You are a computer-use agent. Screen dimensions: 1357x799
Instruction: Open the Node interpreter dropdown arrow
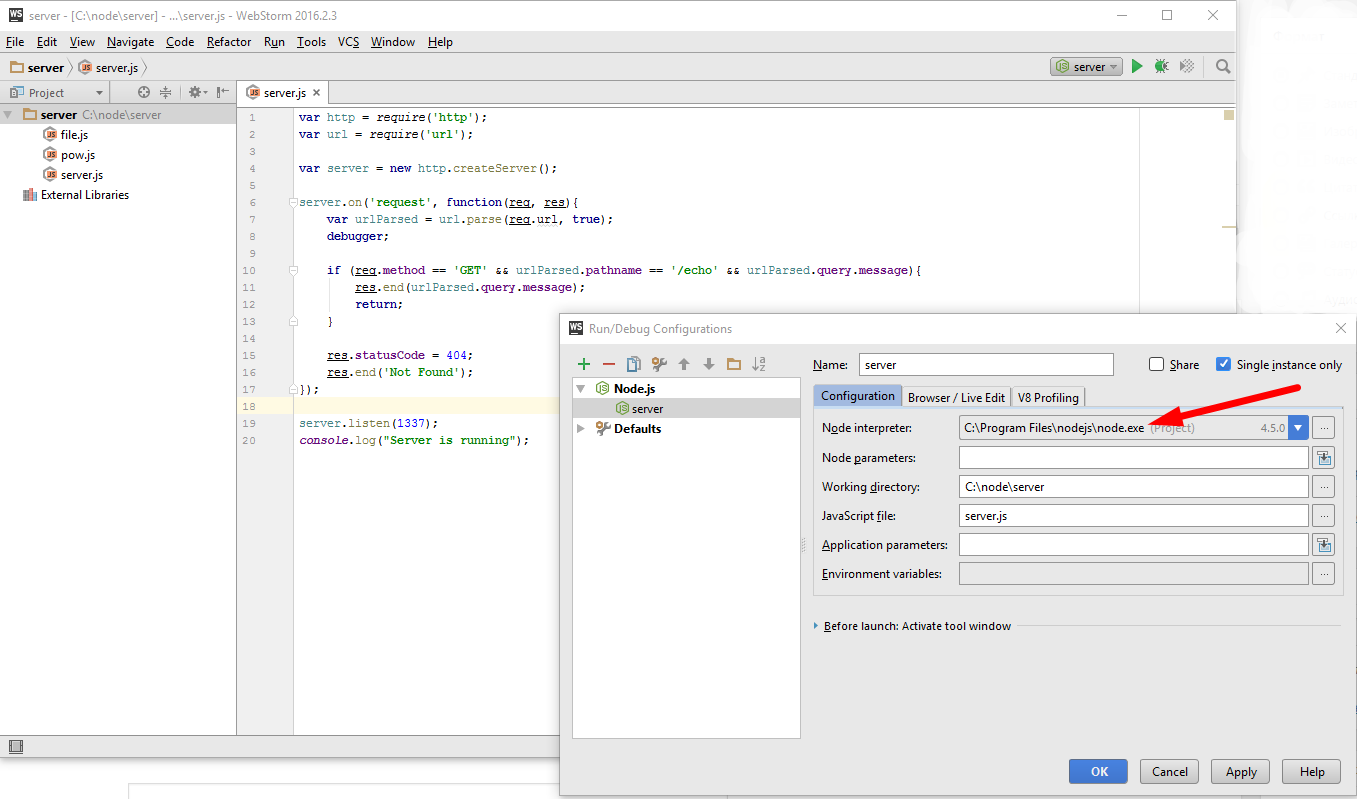tap(1298, 428)
